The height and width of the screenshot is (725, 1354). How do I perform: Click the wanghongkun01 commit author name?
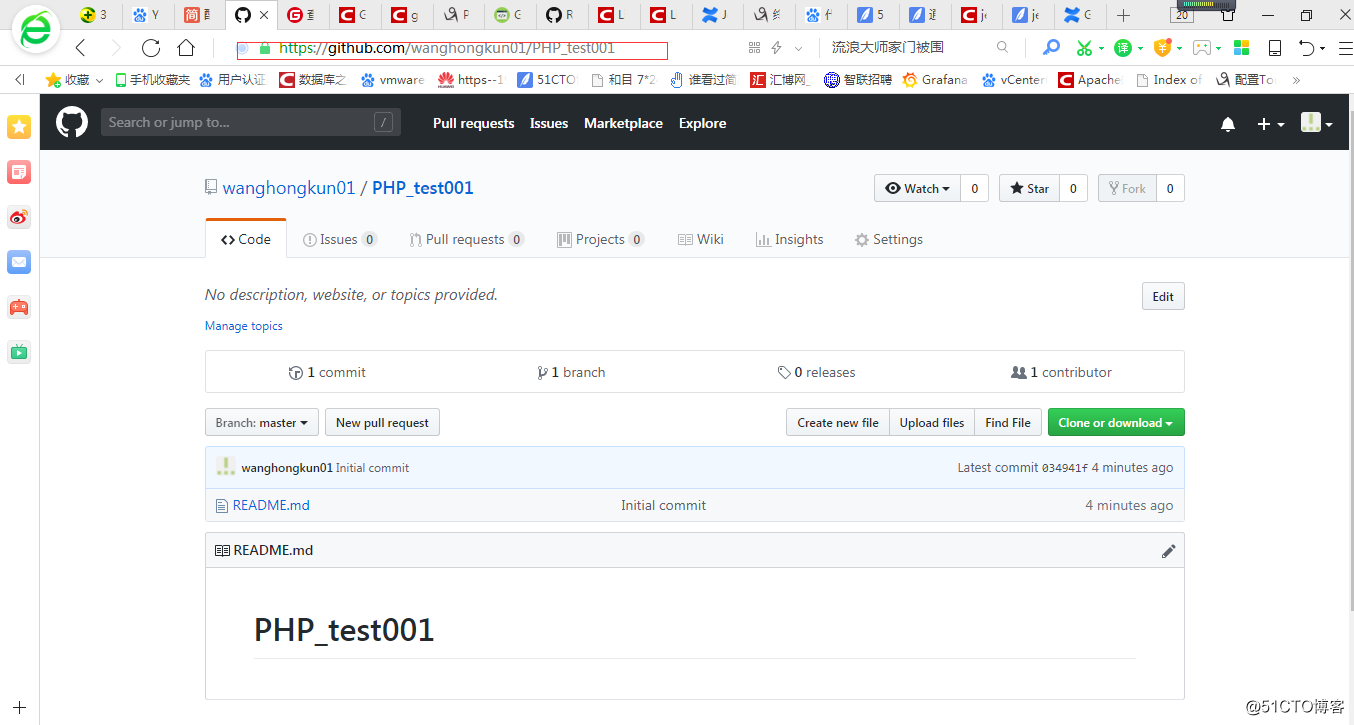point(287,467)
